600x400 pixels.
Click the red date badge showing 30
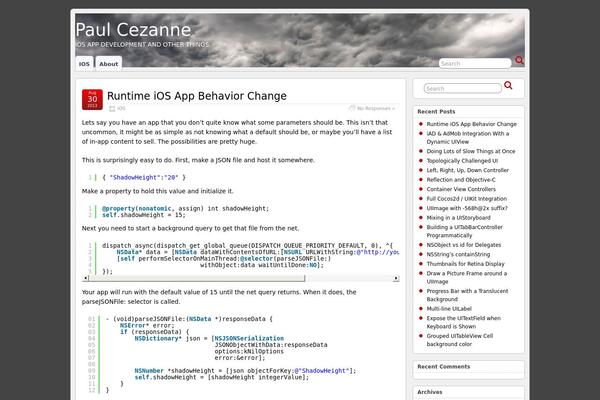(92, 100)
